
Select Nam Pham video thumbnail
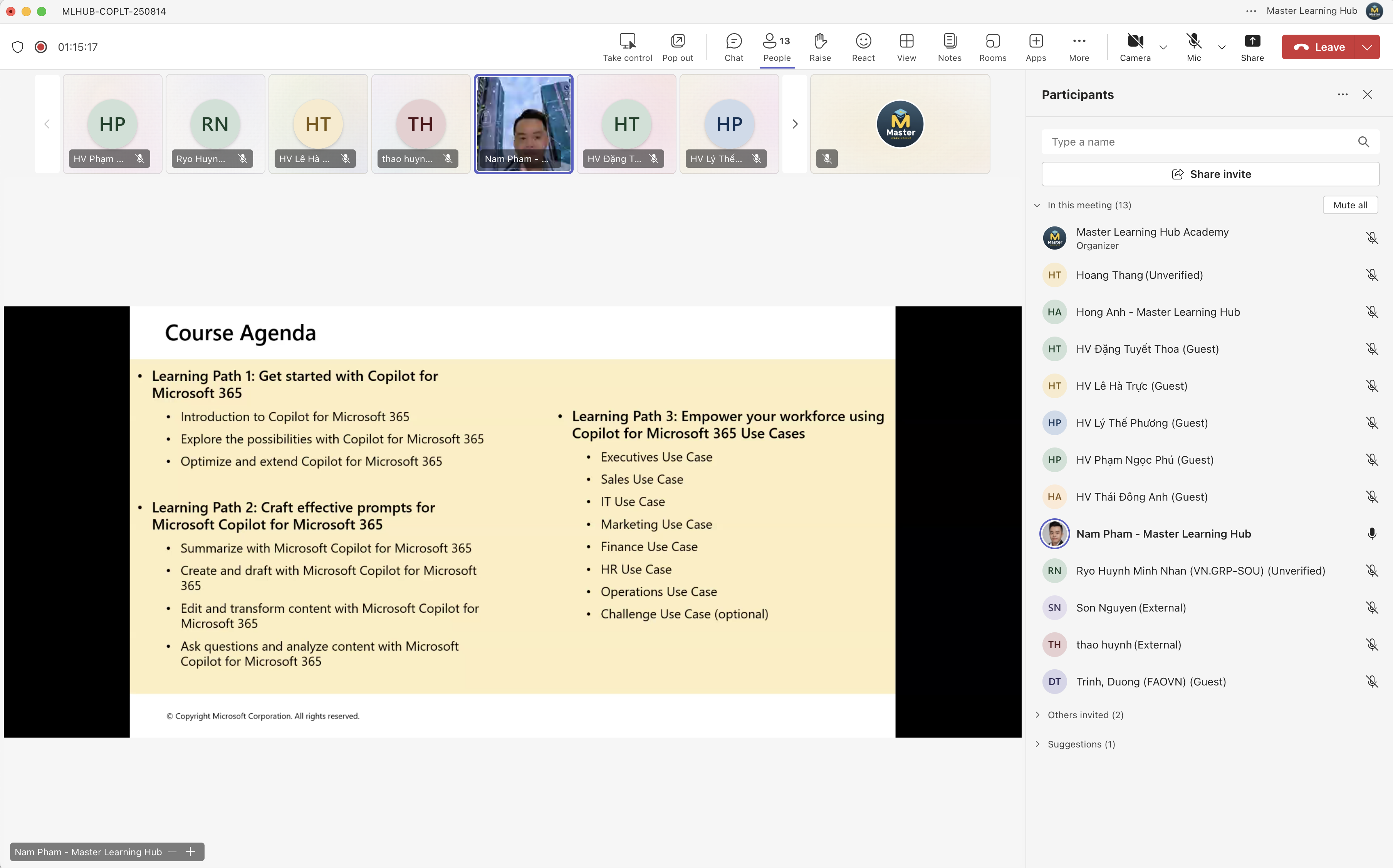[523, 124]
